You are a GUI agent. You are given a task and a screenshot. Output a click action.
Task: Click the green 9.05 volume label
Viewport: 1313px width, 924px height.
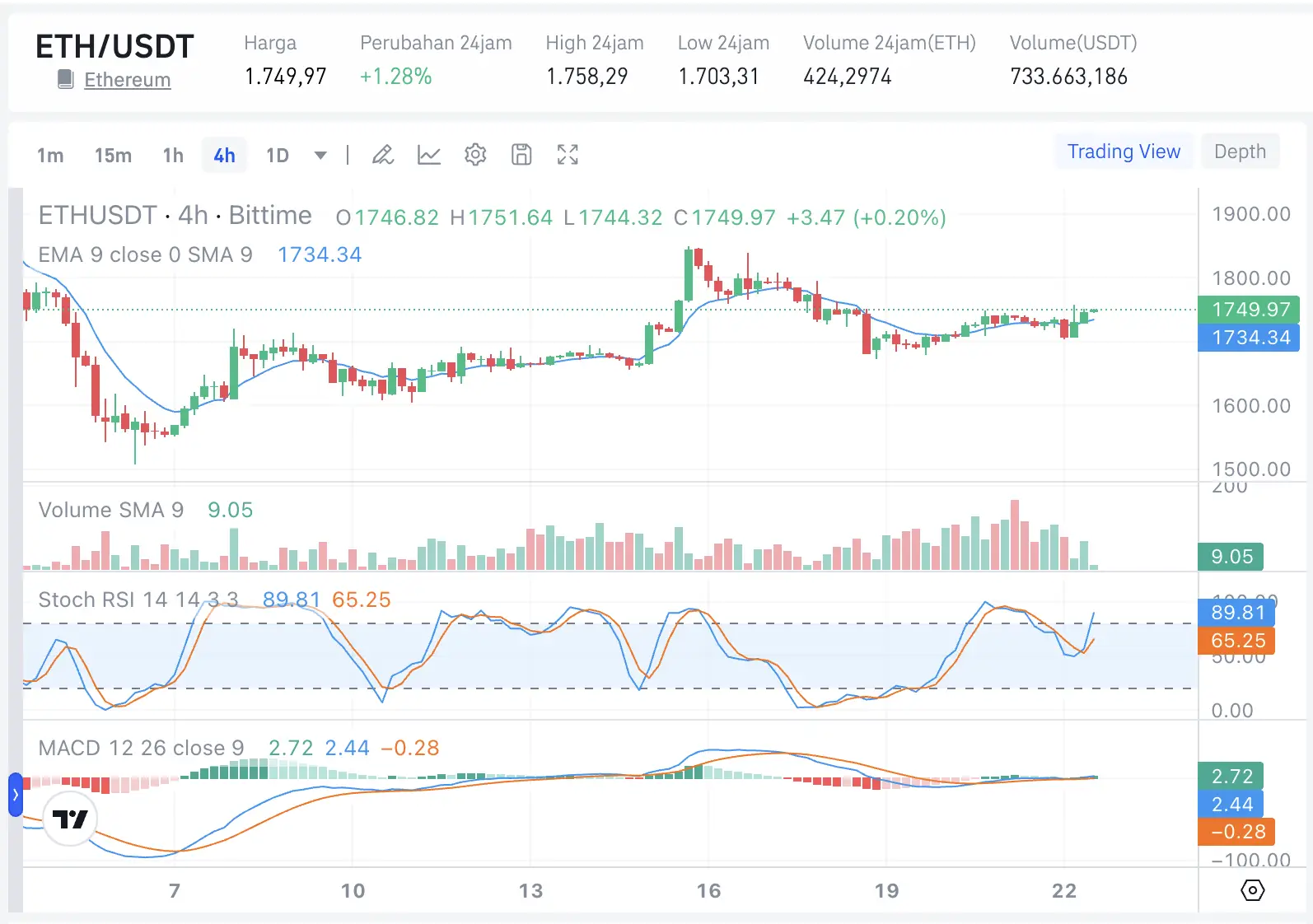point(1231,557)
